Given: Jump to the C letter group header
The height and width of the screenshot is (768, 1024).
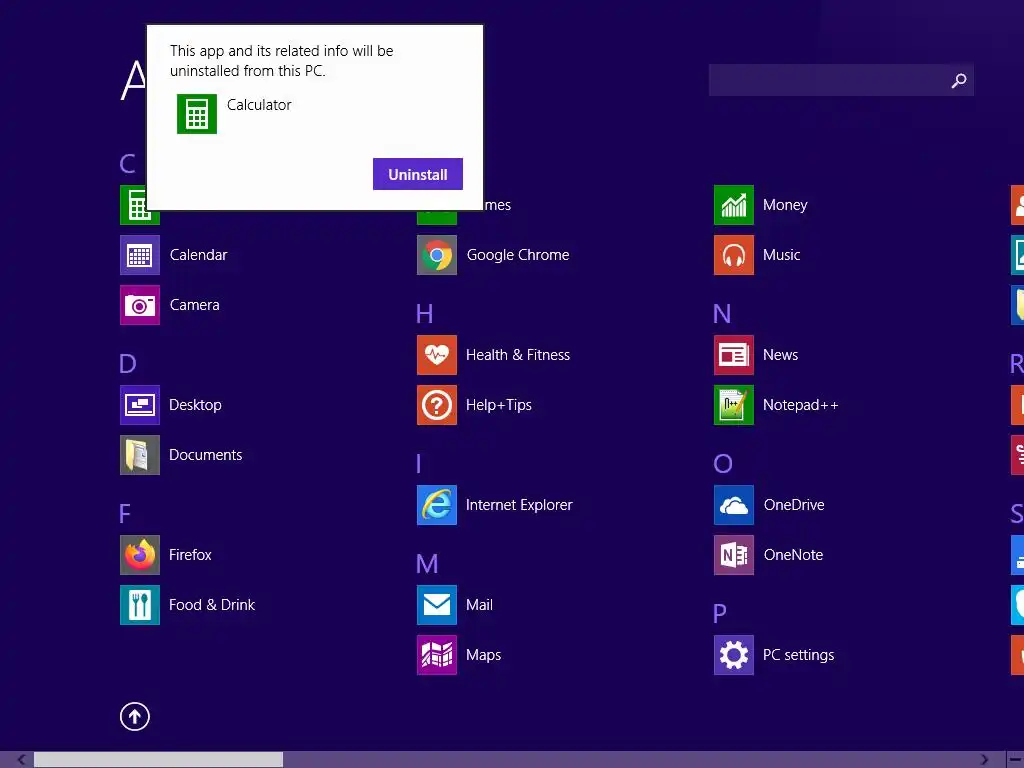Looking at the screenshot, I should [x=127, y=163].
